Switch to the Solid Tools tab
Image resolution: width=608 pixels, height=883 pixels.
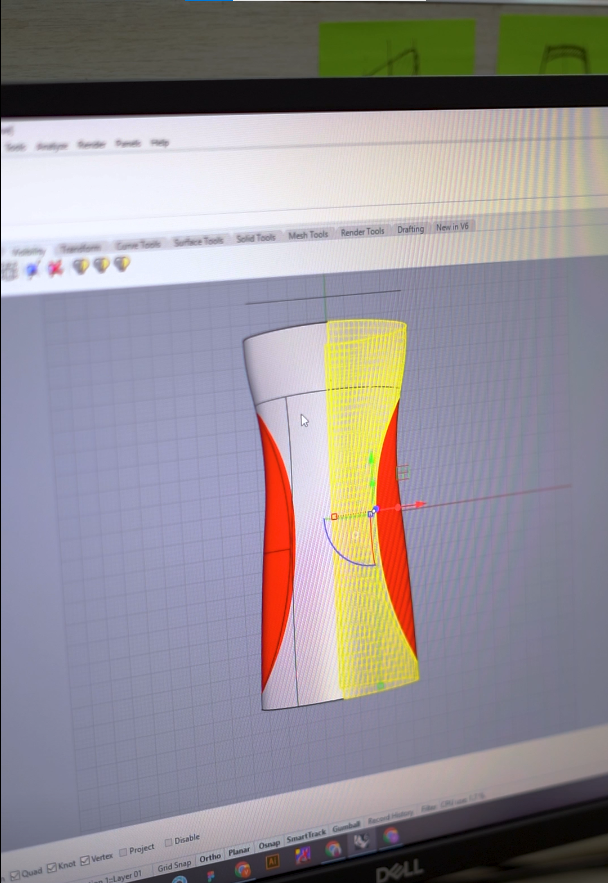tap(256, 238)
